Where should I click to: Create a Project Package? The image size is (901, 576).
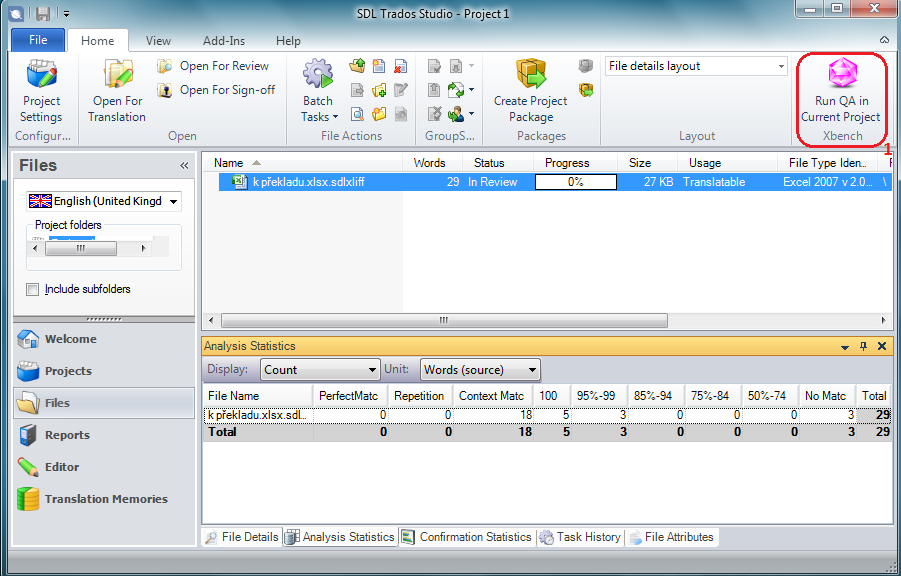pyautogui.click(x=530, y=91)
